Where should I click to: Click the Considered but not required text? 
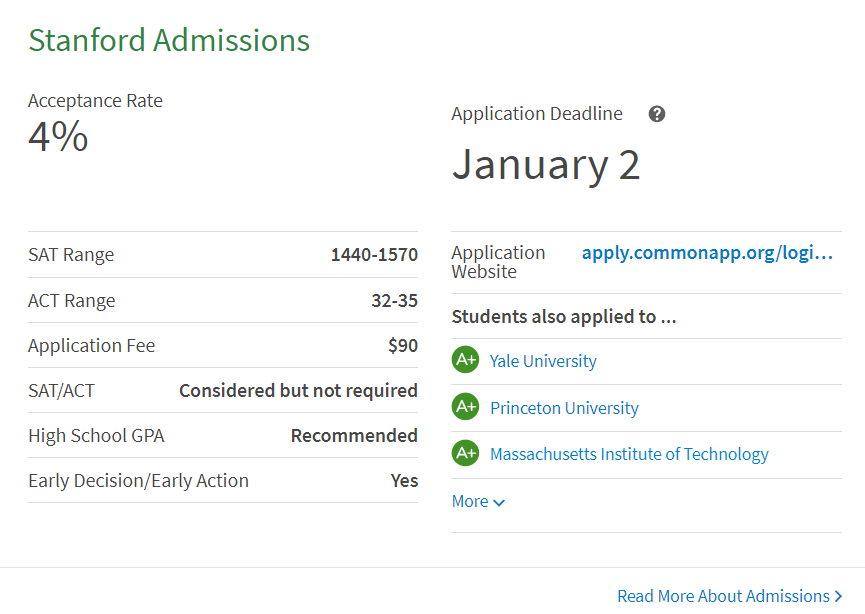(x=298, y=391)
